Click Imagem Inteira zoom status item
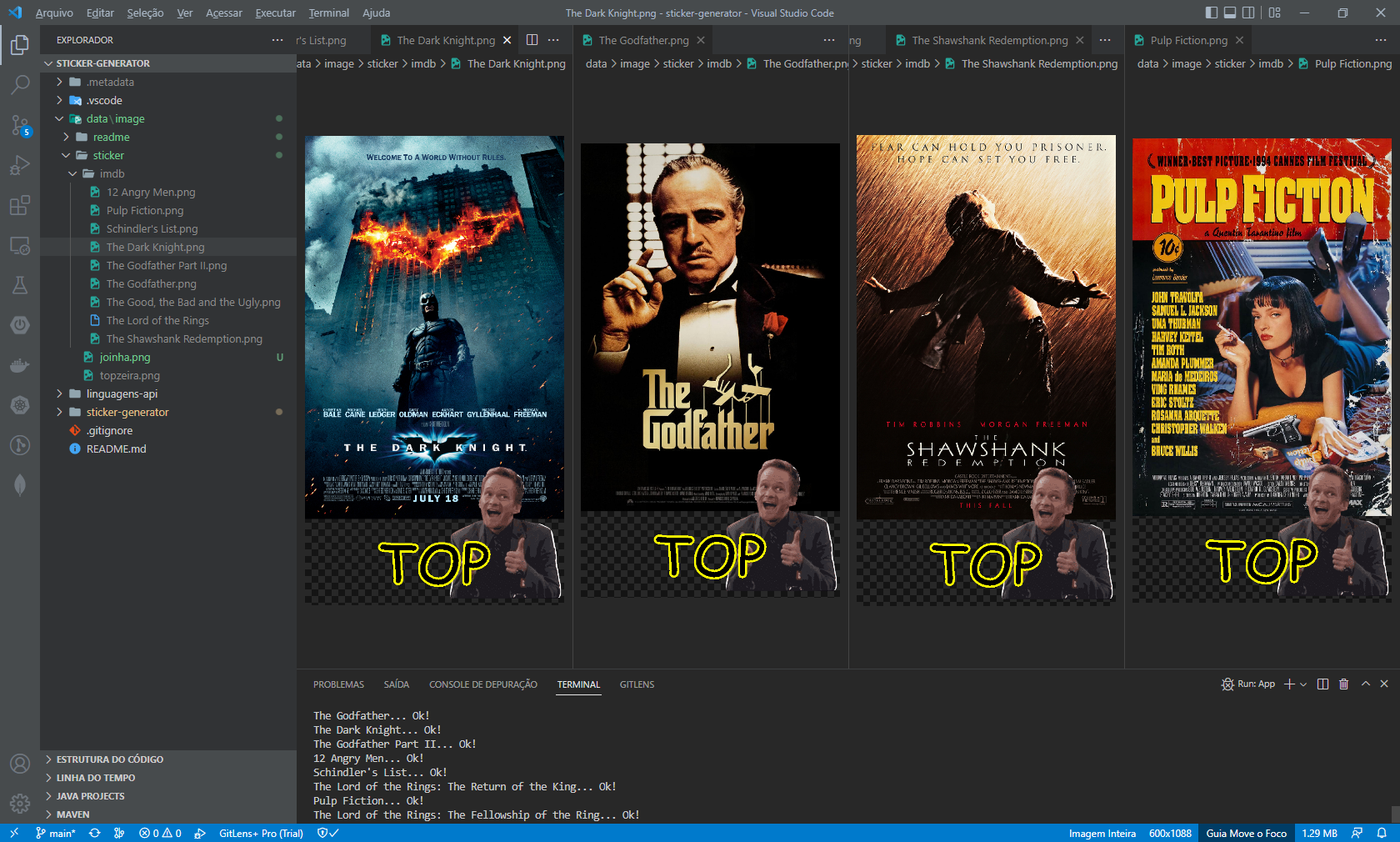 [1102, 833]
